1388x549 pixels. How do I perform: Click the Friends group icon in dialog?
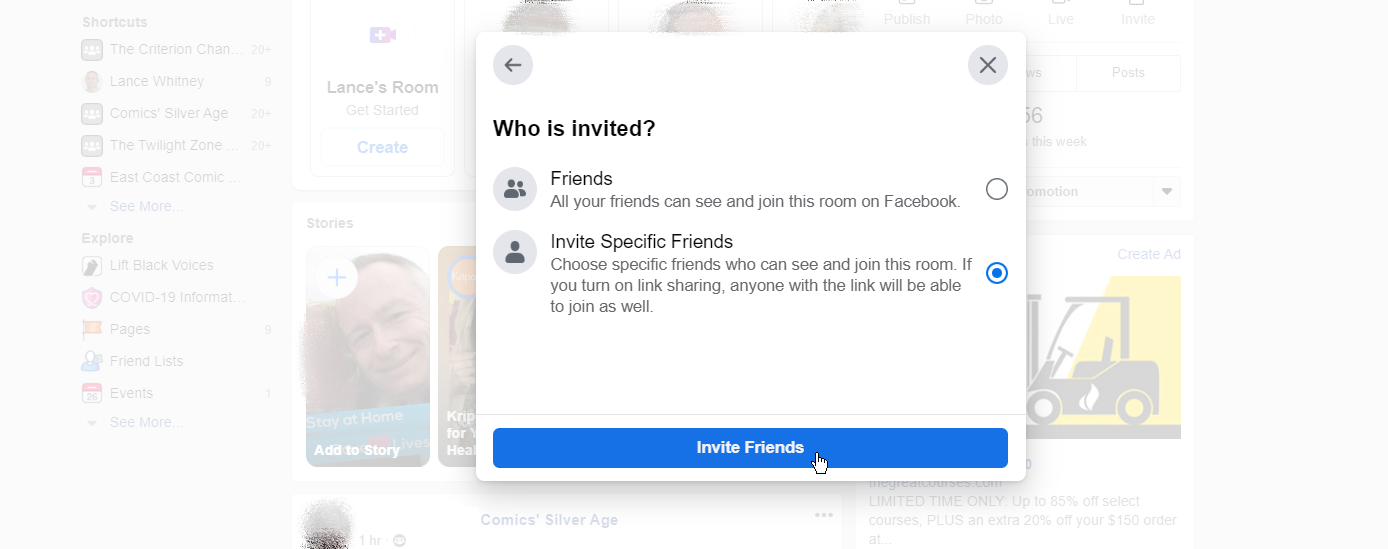click(515, 189)
